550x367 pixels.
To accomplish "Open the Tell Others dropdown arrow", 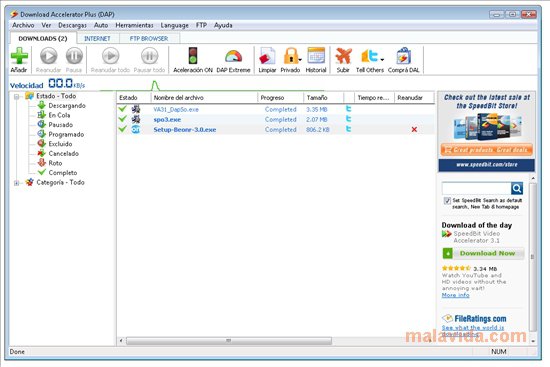I will (x=382, y=60).
